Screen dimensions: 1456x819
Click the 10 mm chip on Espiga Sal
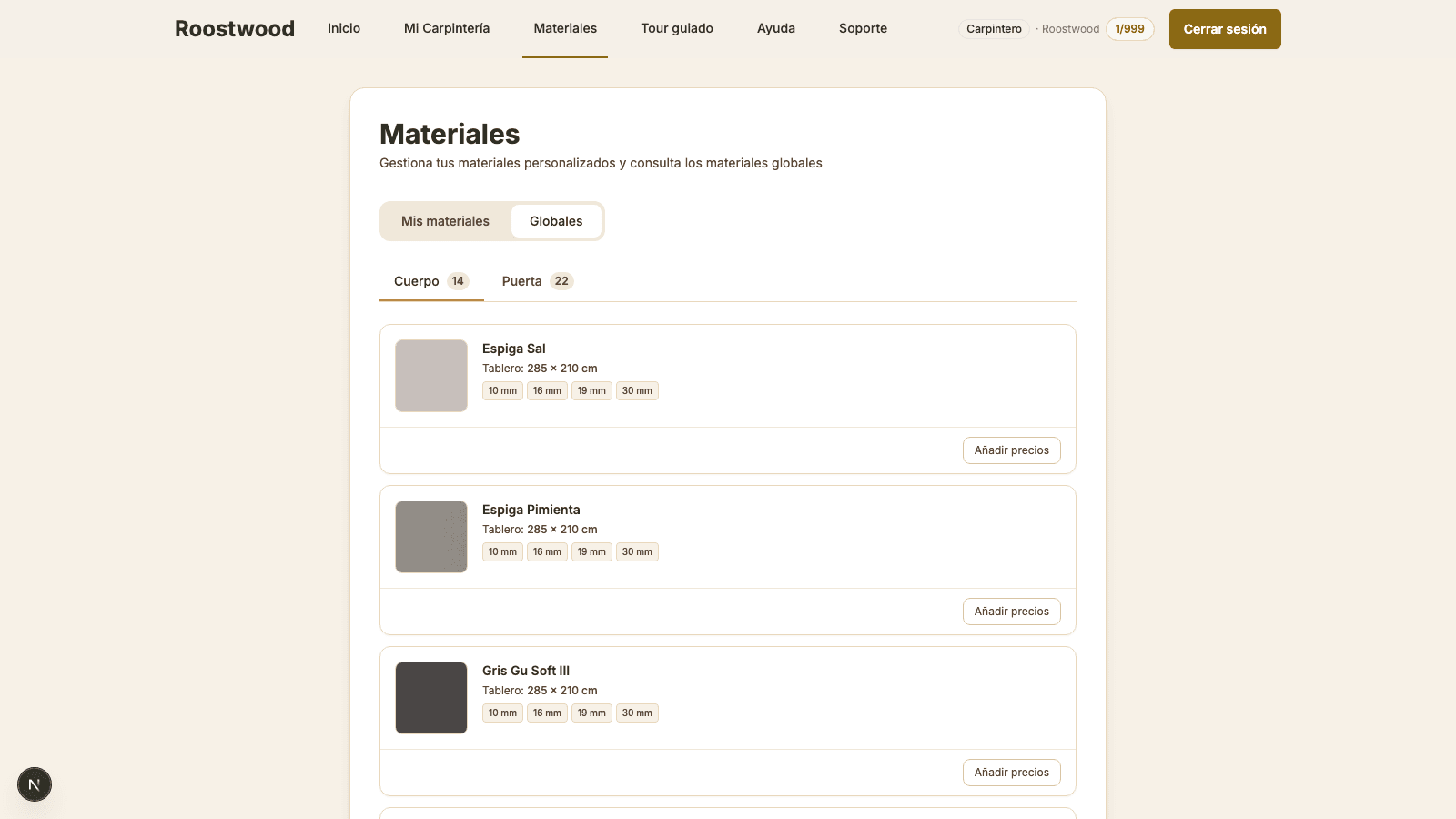502,391
